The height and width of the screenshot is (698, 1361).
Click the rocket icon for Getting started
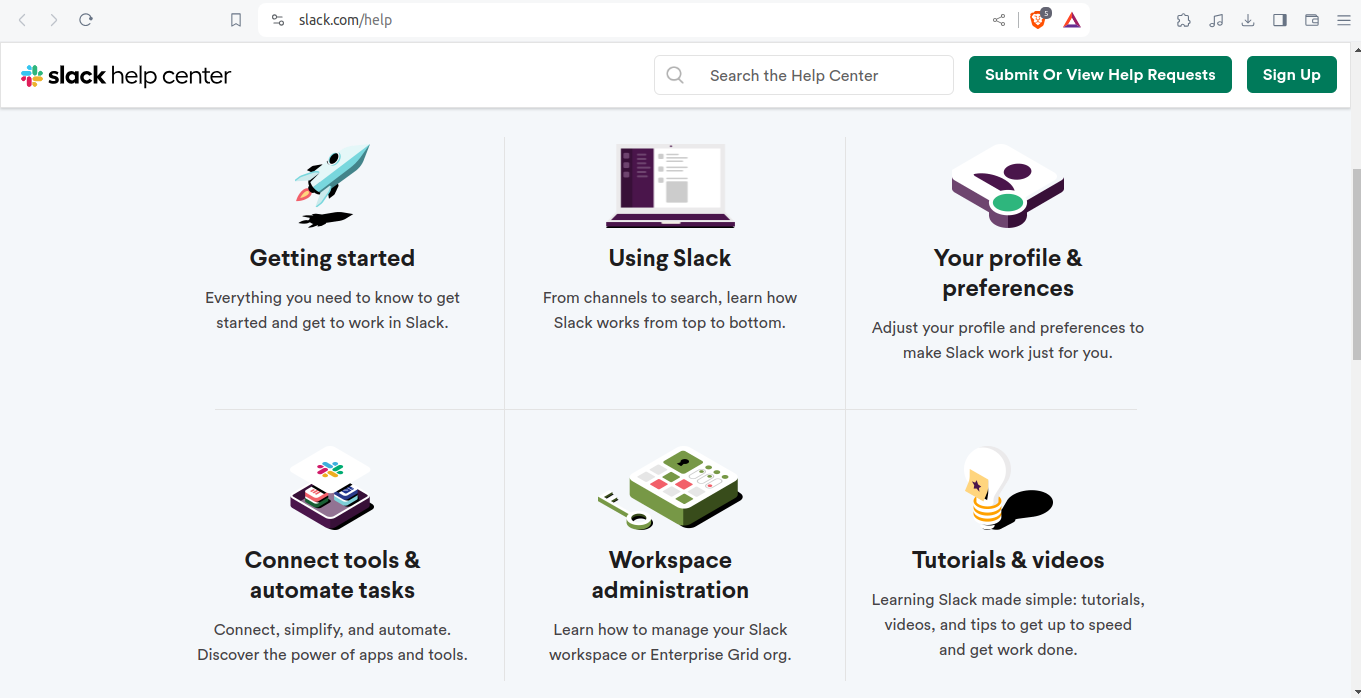pyautogui.click(x=332, y=185)
